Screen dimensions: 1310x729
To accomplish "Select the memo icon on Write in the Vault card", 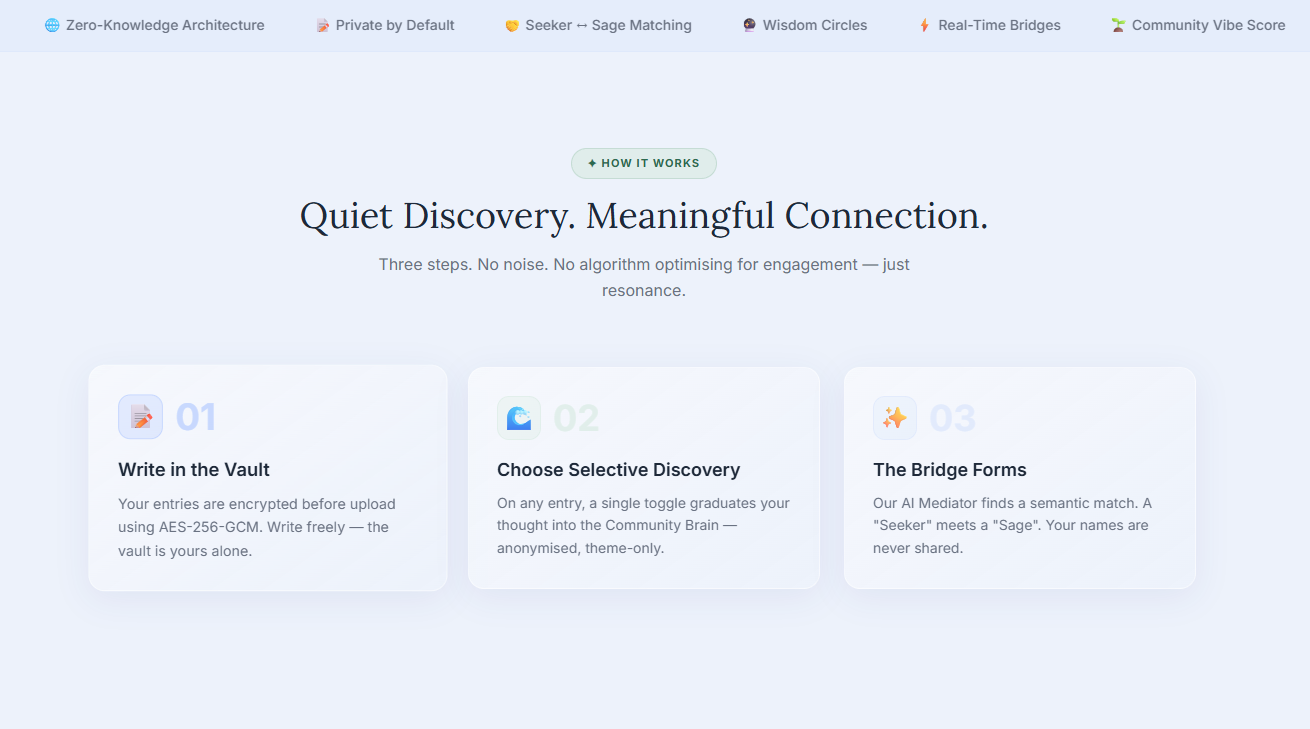I will click(140, 417).
